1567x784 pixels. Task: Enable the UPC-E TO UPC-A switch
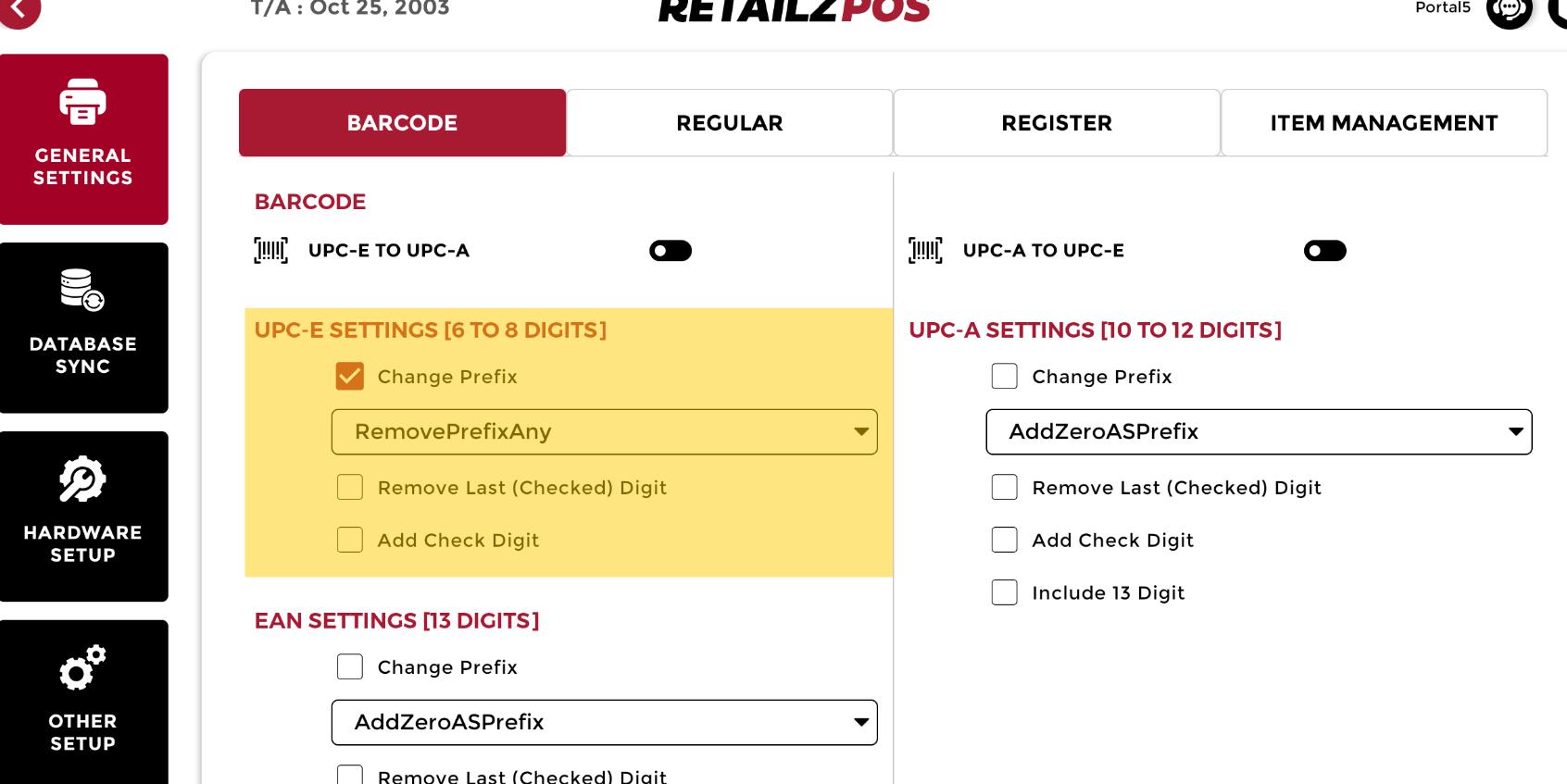(x=671, y=251)
